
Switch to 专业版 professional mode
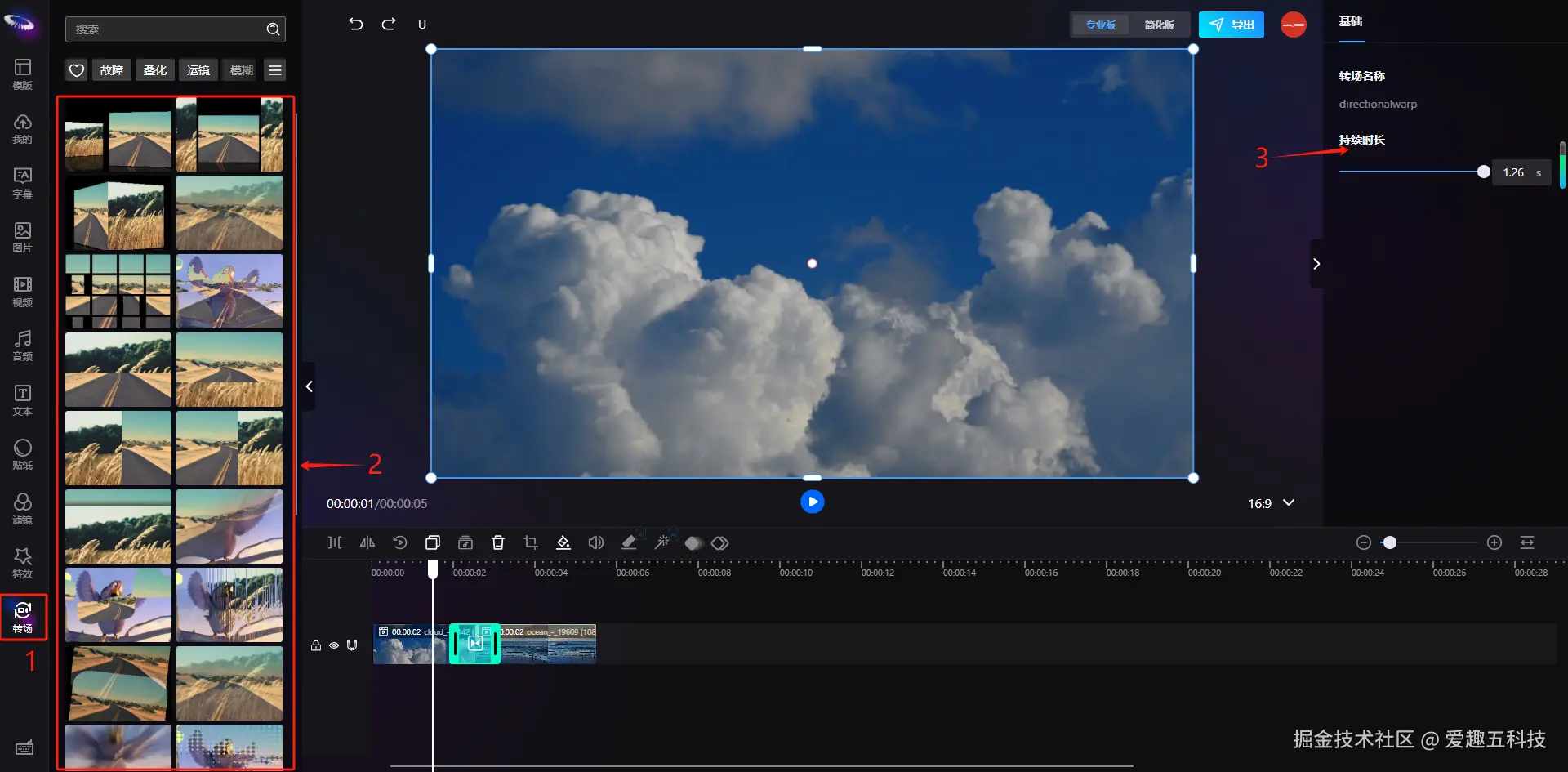tap(1101, 25)
